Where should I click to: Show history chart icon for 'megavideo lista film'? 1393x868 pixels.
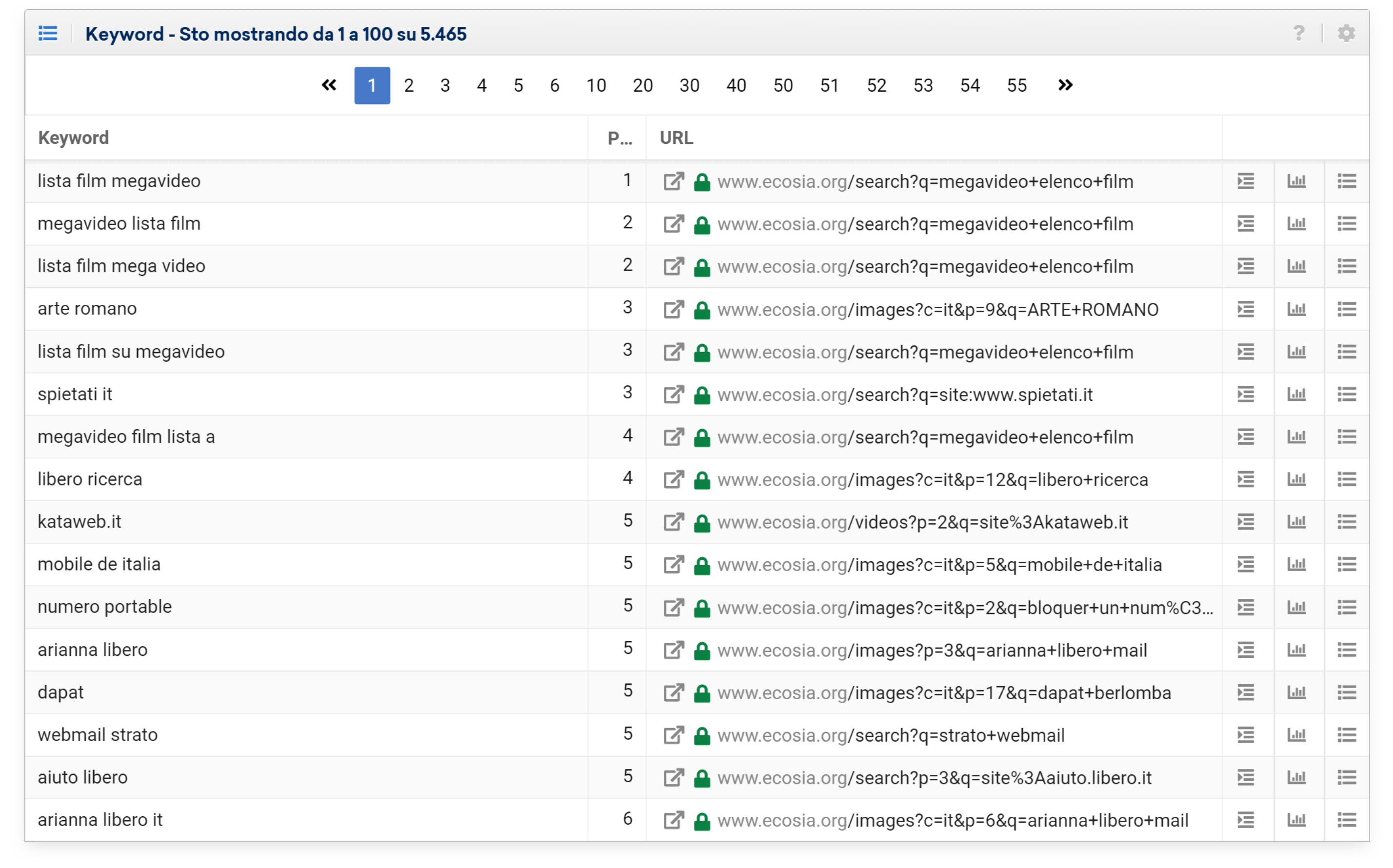click(1296, 224)
